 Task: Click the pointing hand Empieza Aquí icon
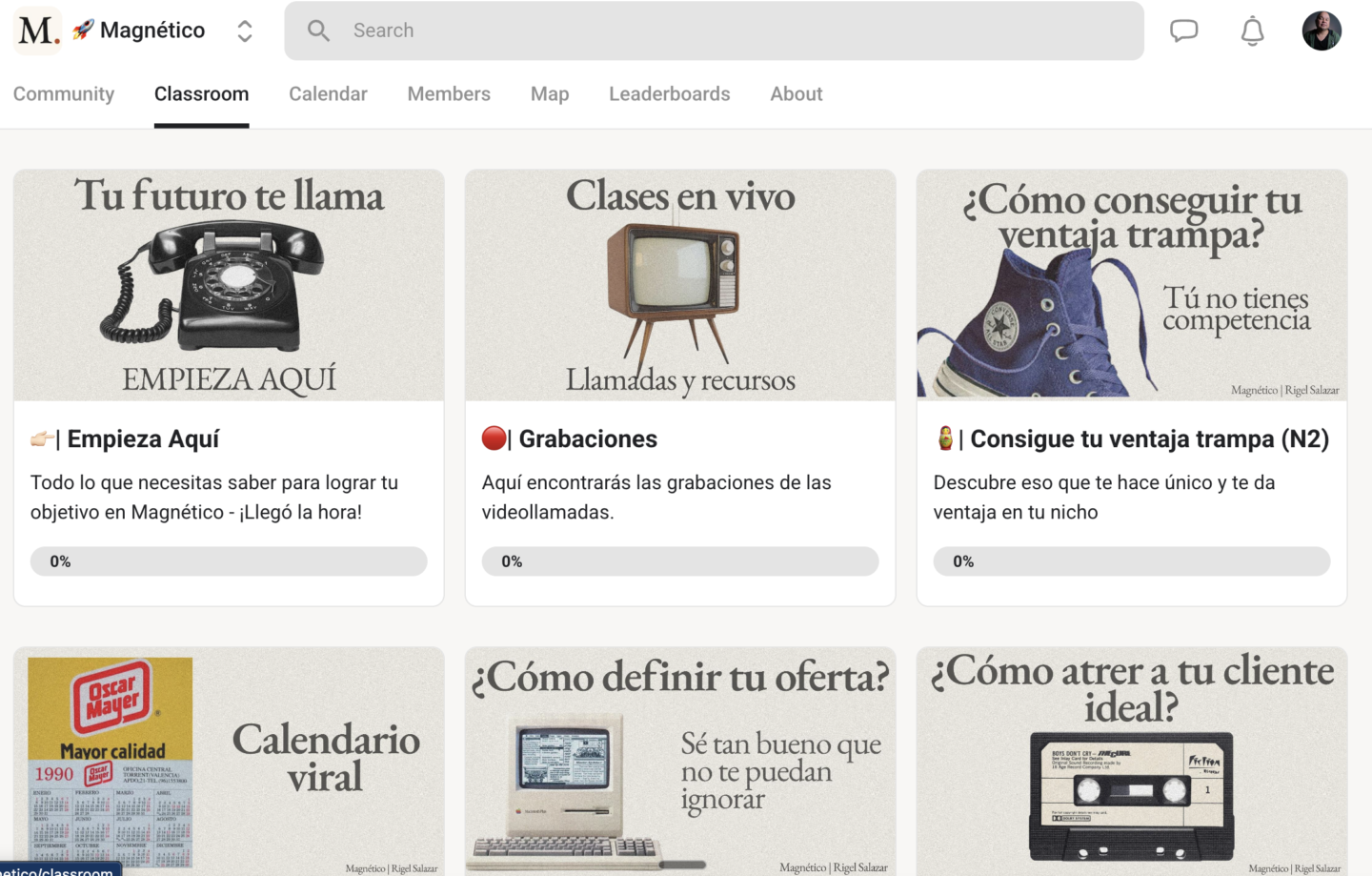tap(42, 438)
